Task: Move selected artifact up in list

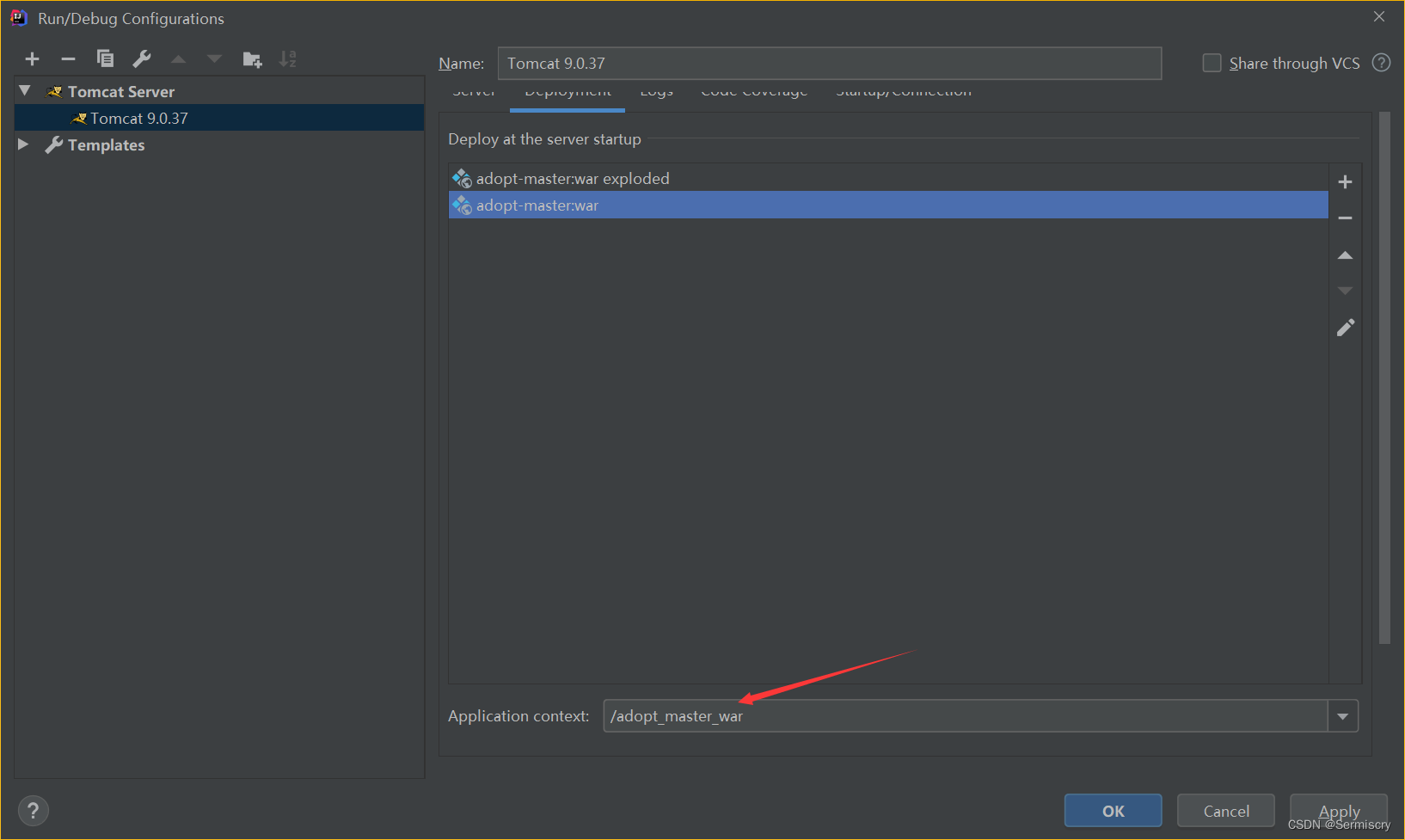Action: click(1346, 255)
